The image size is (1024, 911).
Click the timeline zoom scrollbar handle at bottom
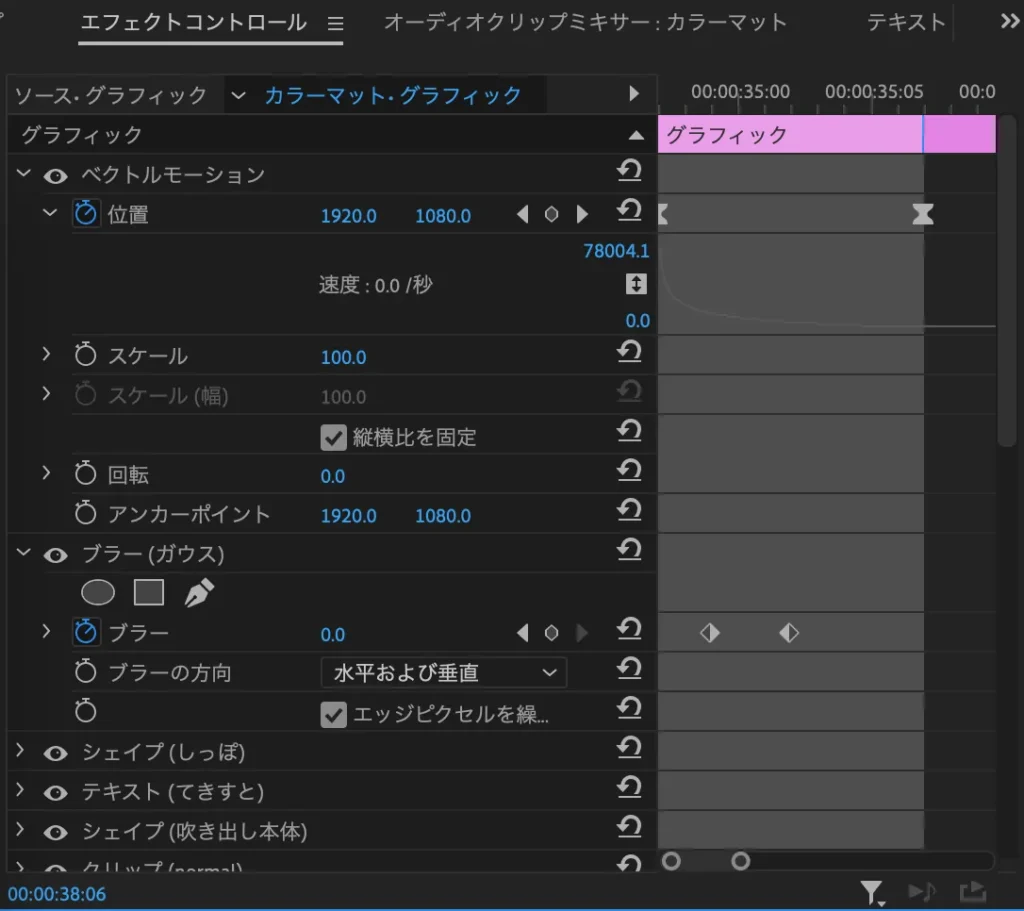(x=740, y=860)
